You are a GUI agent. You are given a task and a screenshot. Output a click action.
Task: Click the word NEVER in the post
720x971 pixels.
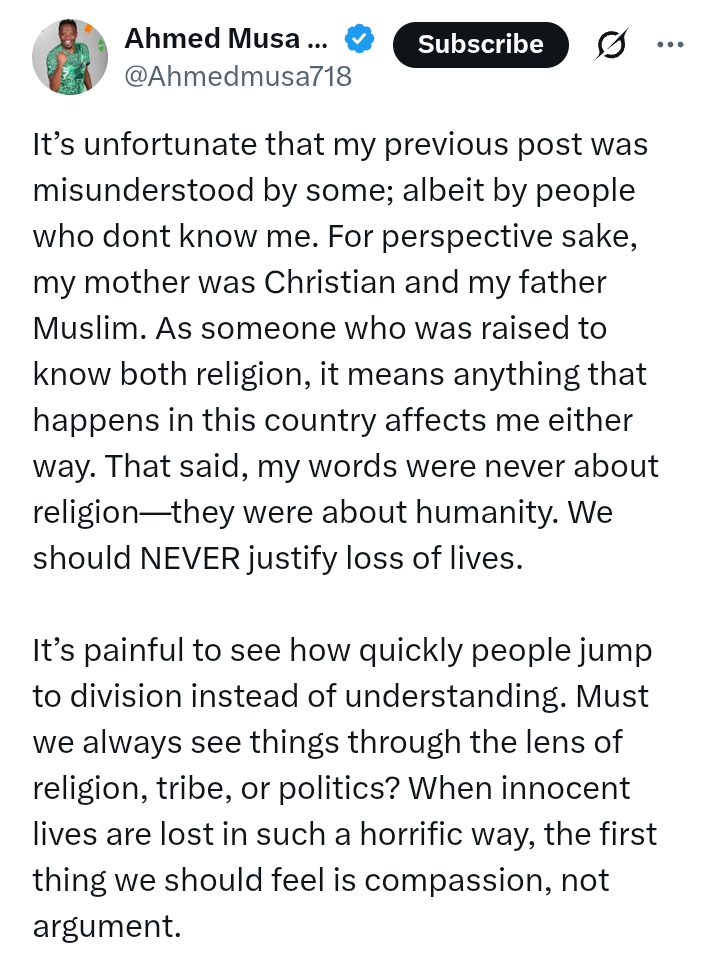[x=190, y=558]
